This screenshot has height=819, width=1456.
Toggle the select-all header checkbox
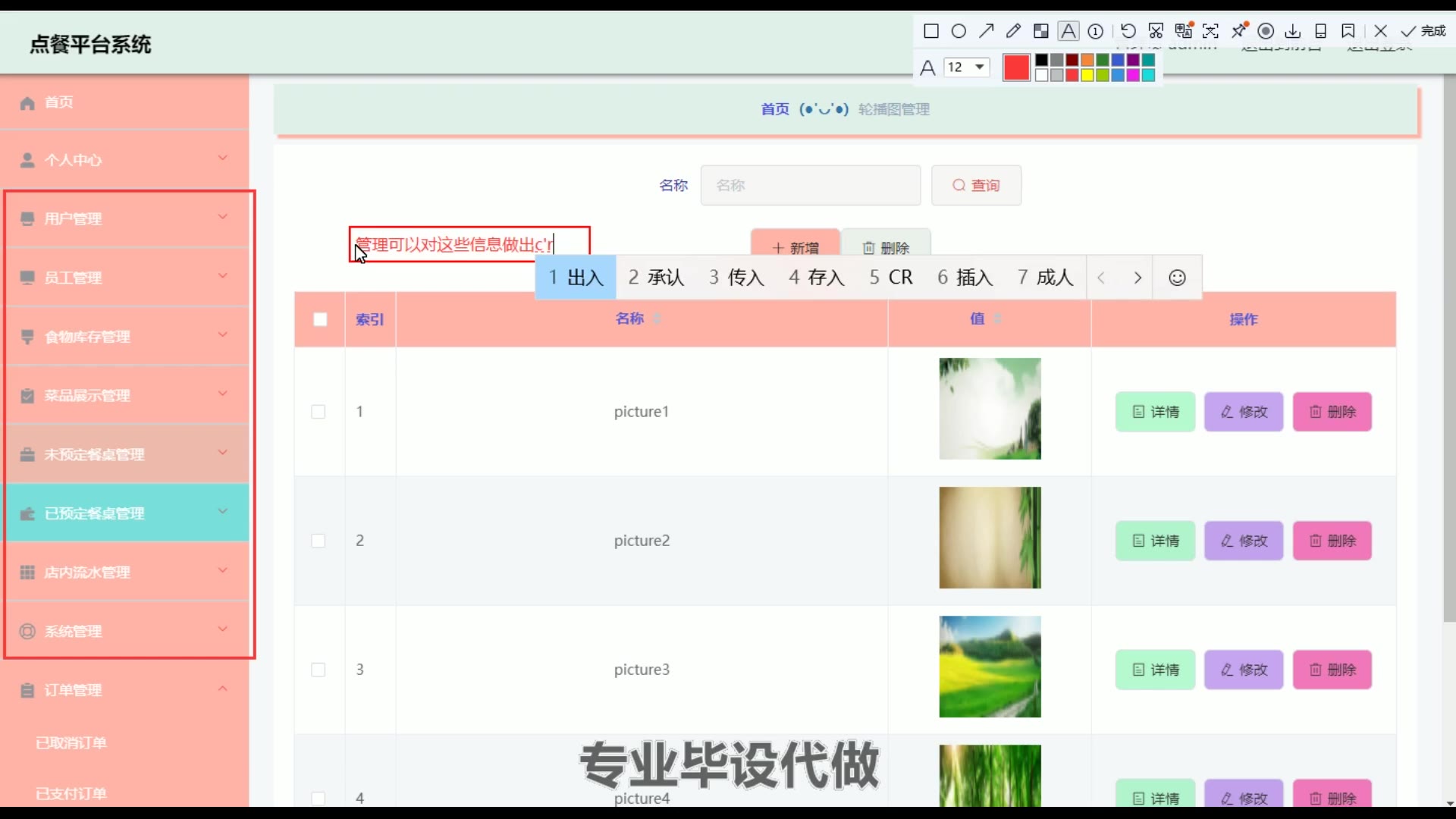point(320,319)
